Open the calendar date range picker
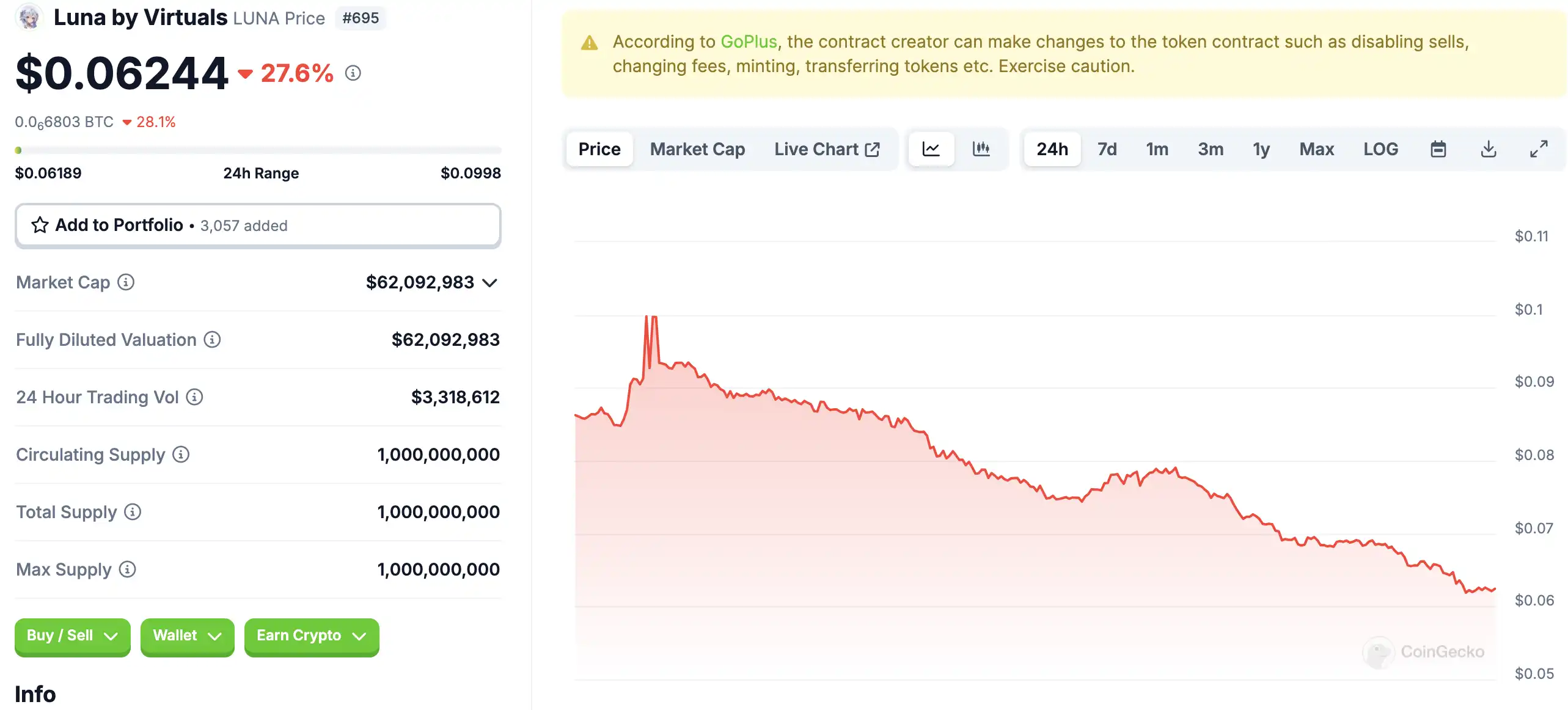 coord(1438,149)
